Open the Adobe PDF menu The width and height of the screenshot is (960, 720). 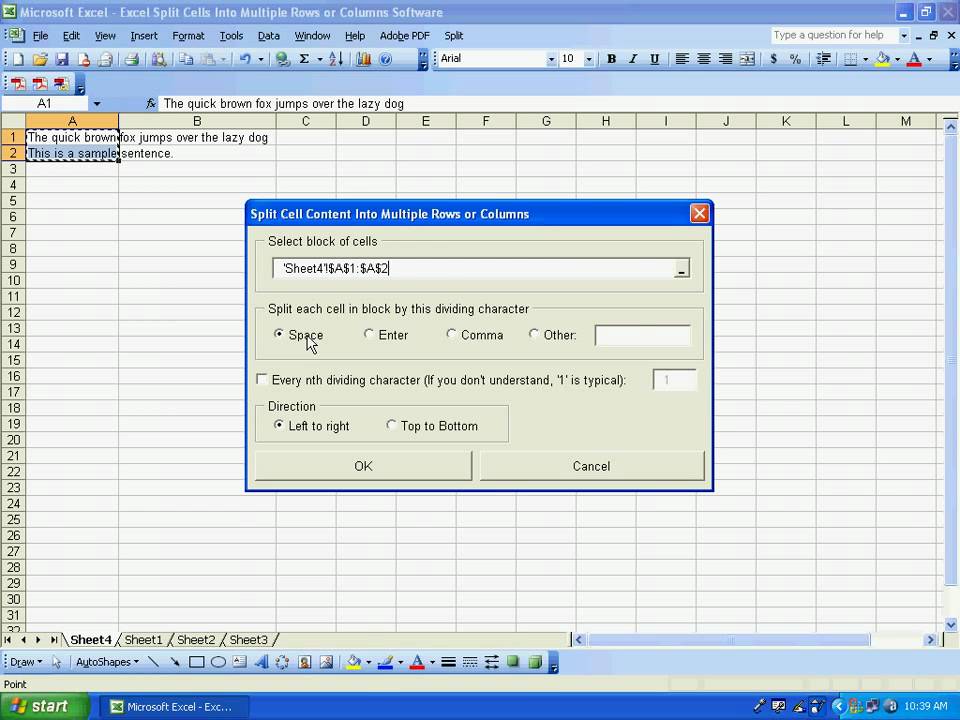tap(405, 36)
